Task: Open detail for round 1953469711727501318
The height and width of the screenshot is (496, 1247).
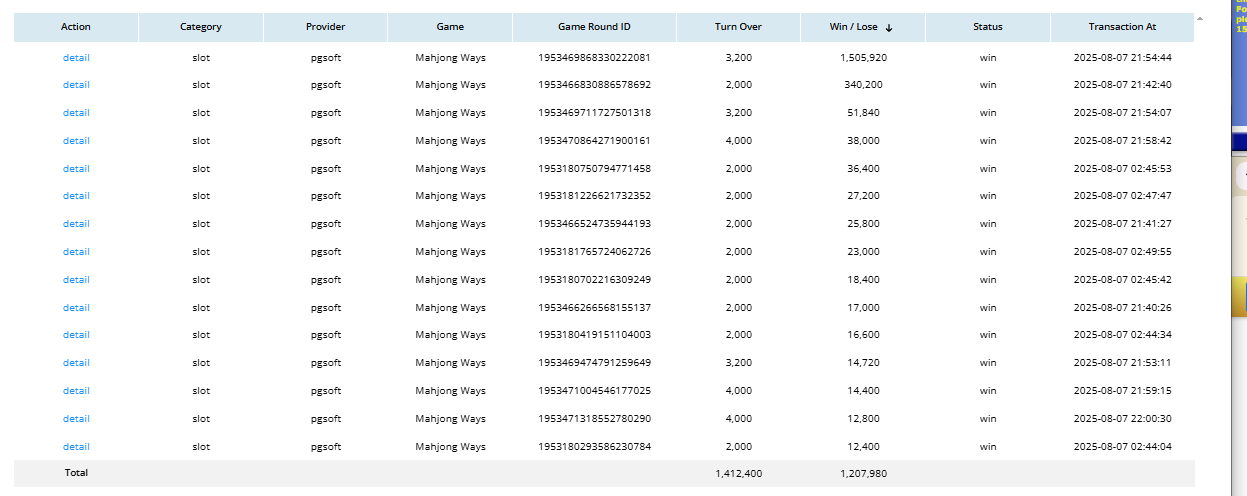Action: pos(76,113)
